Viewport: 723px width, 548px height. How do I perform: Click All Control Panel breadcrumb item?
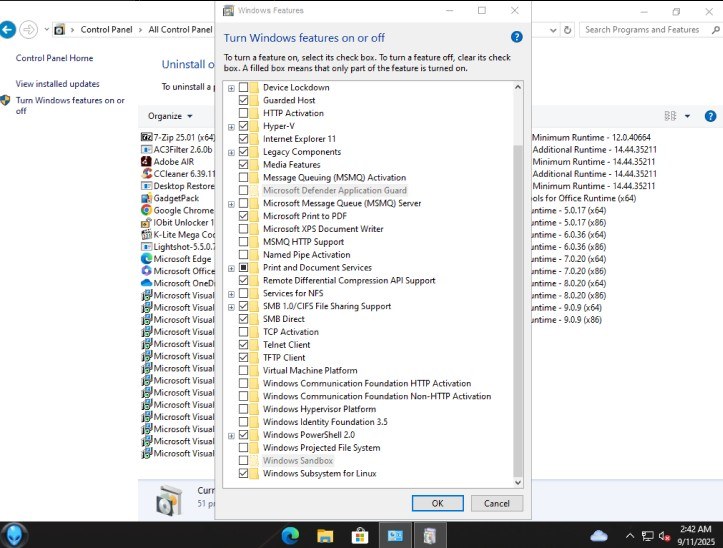180,30
